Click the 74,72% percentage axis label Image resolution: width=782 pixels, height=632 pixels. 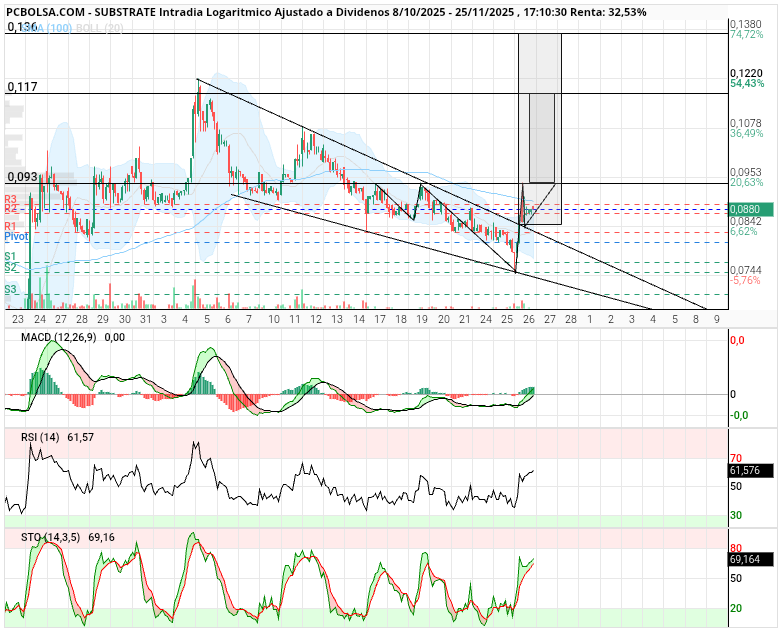pyautogui.click(x=746, y=35)
